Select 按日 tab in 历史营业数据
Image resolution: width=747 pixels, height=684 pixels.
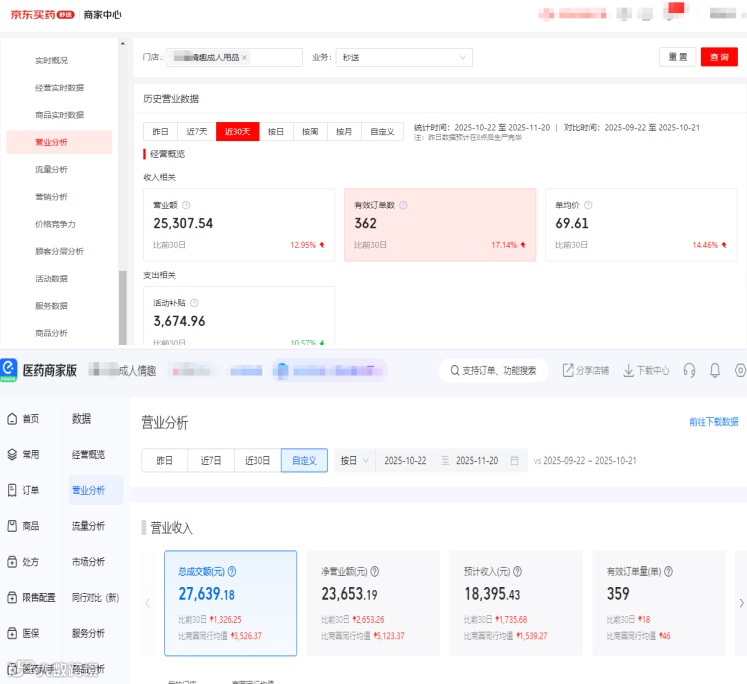276,131
